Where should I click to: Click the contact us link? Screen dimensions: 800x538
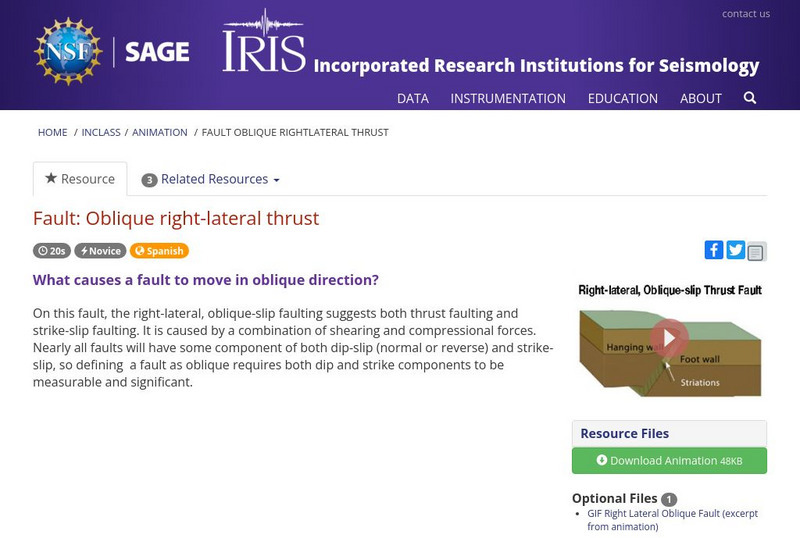coord(745,14)
